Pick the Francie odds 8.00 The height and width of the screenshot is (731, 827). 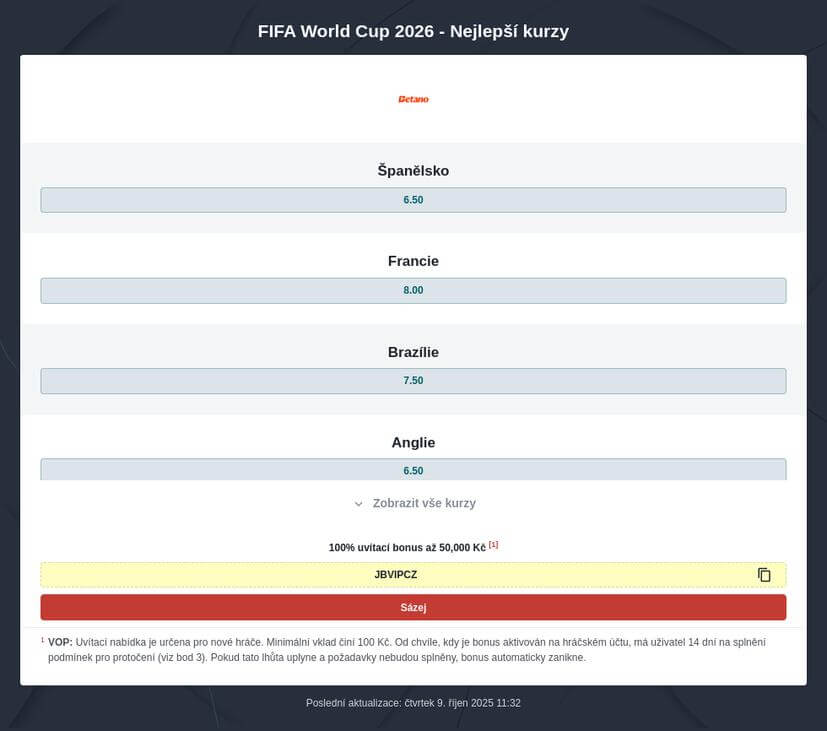point(413,291)
